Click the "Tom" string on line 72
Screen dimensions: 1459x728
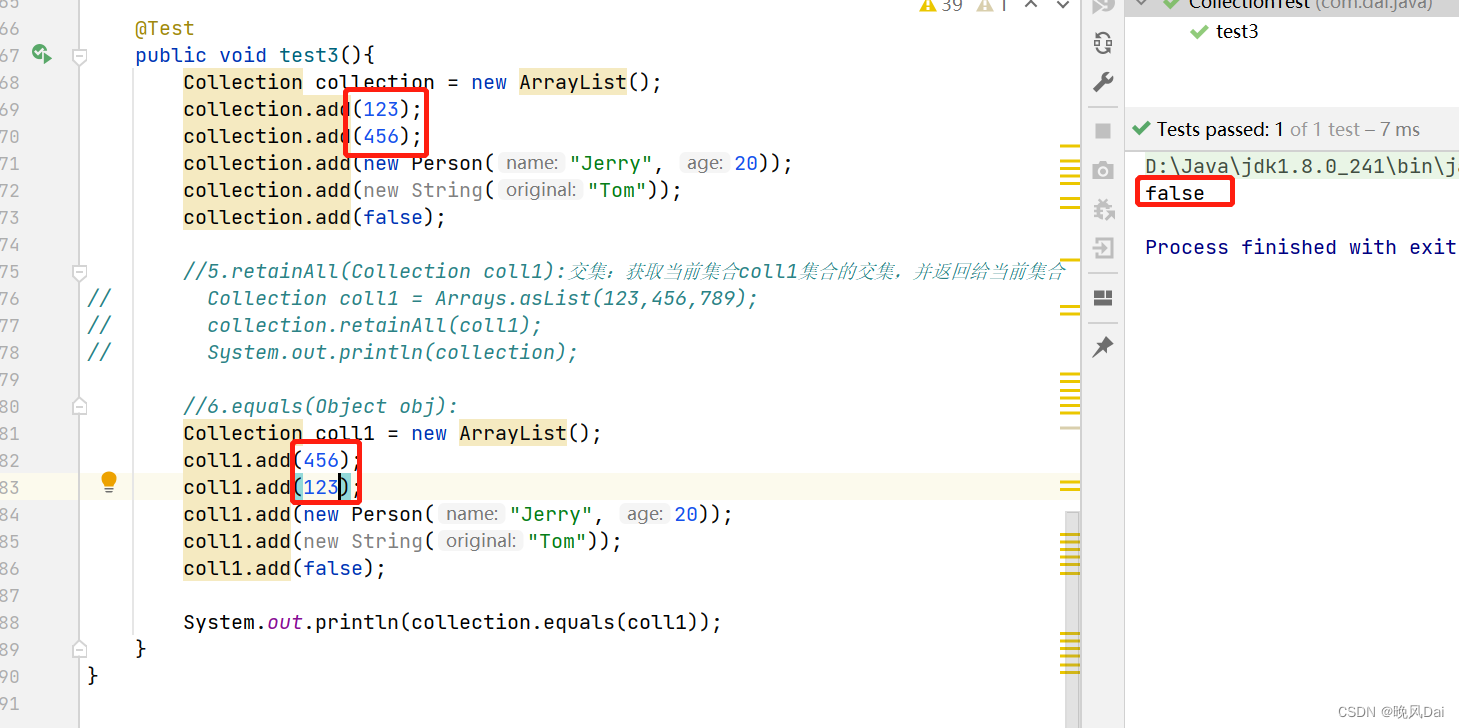pyautogui.click(x=617, y=190)
